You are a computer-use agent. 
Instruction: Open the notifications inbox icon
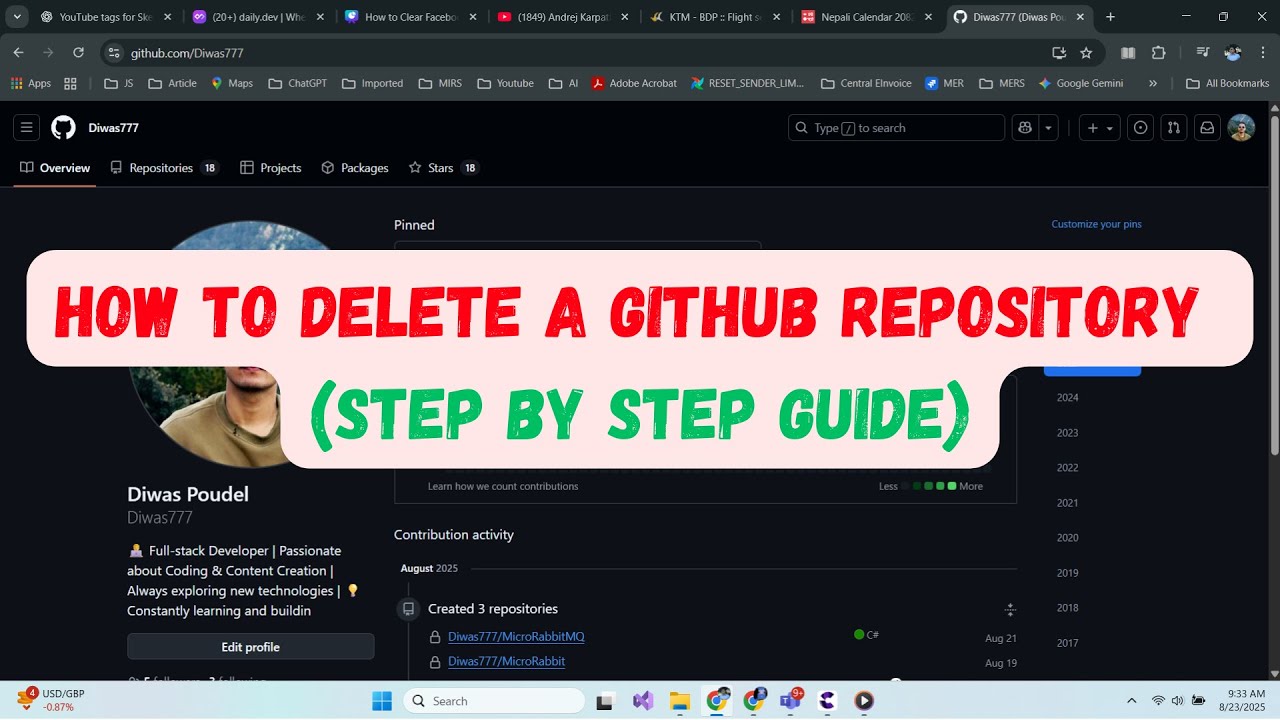coord(1207,127)
